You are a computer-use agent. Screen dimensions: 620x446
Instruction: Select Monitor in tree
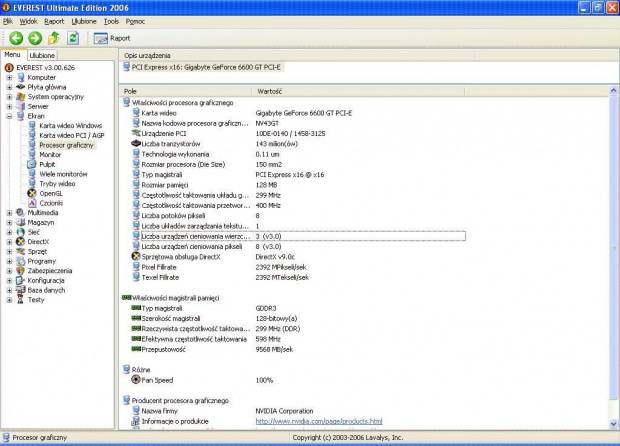[x=50, y=155]
